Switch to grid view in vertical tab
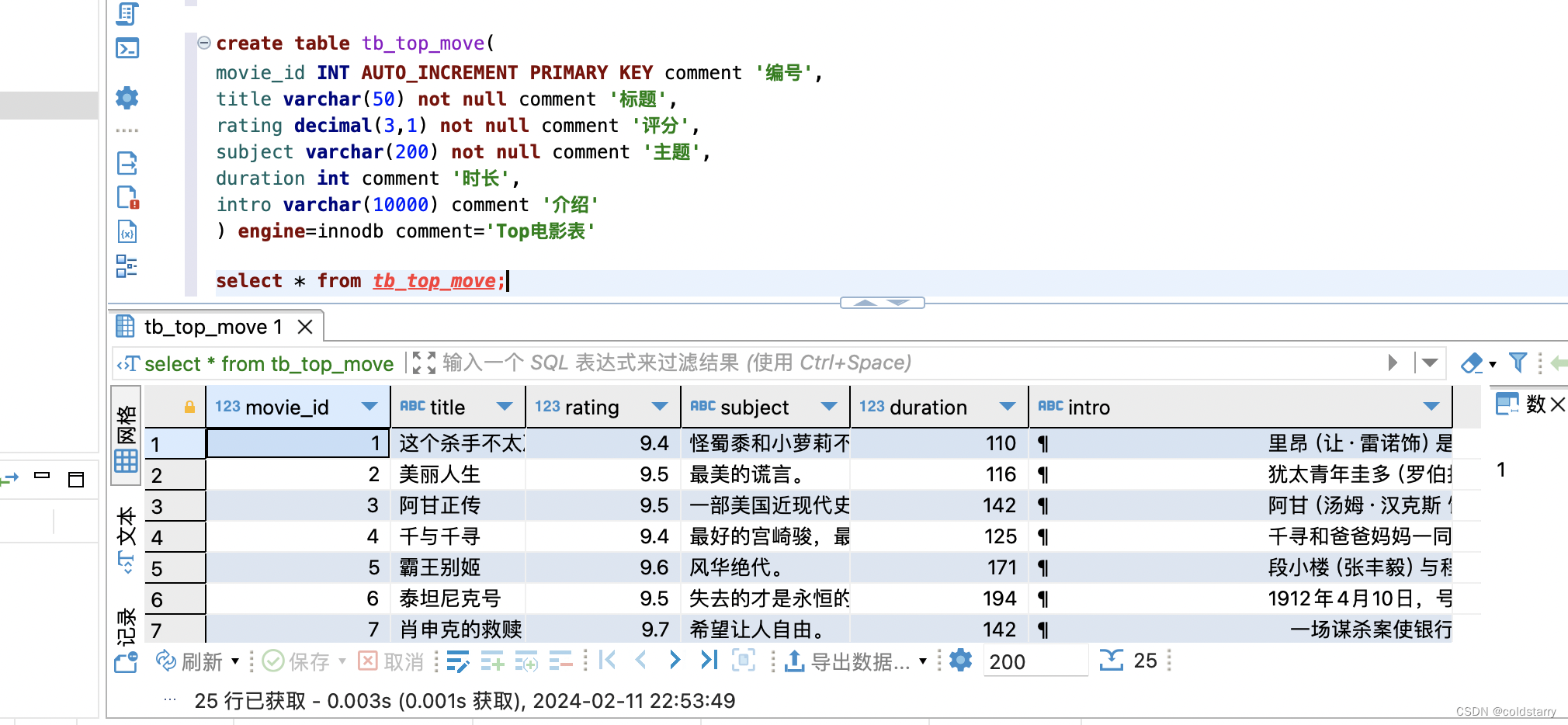 [127, 438]
